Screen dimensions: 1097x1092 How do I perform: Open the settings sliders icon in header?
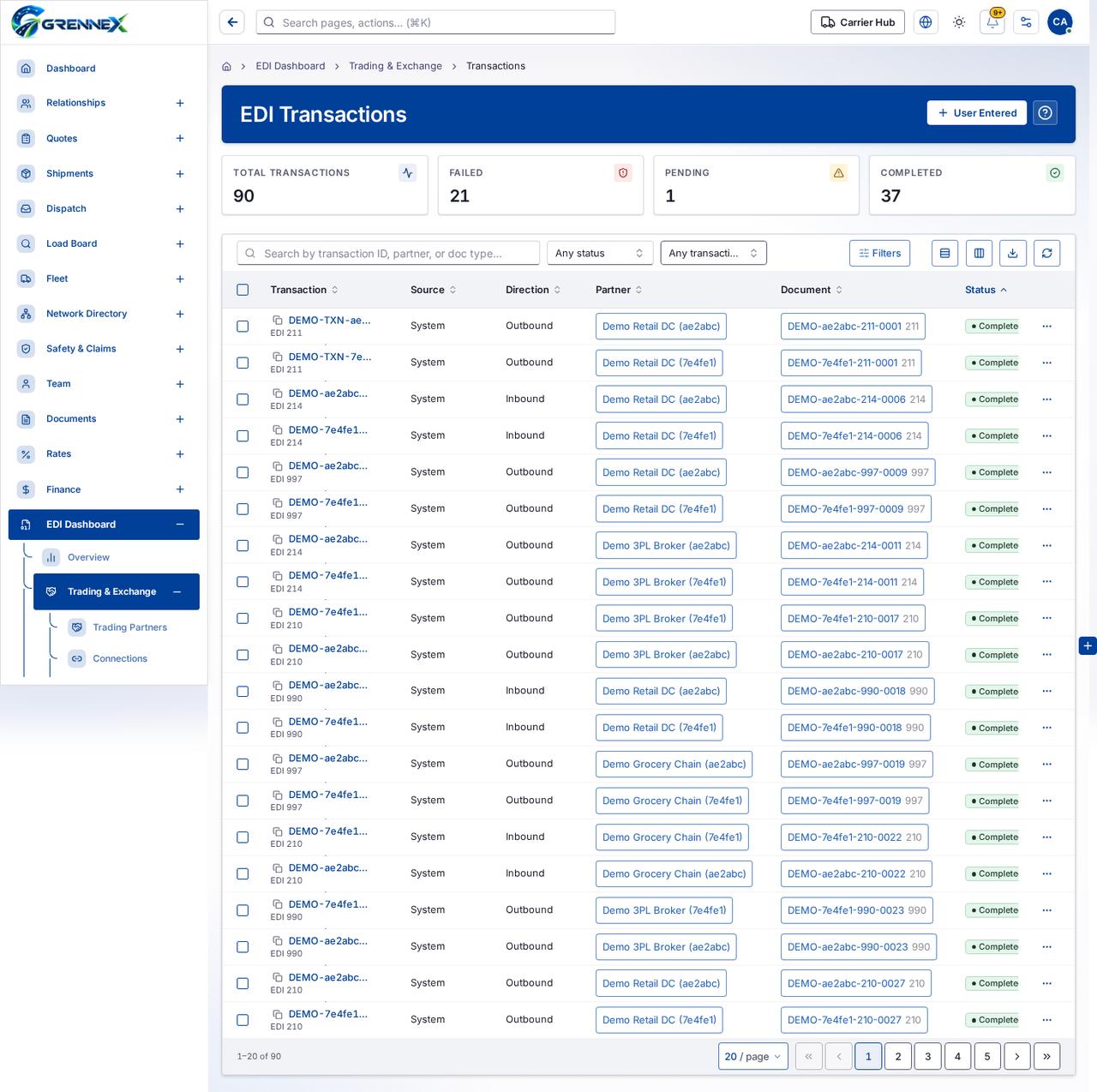coord(1026,22)
